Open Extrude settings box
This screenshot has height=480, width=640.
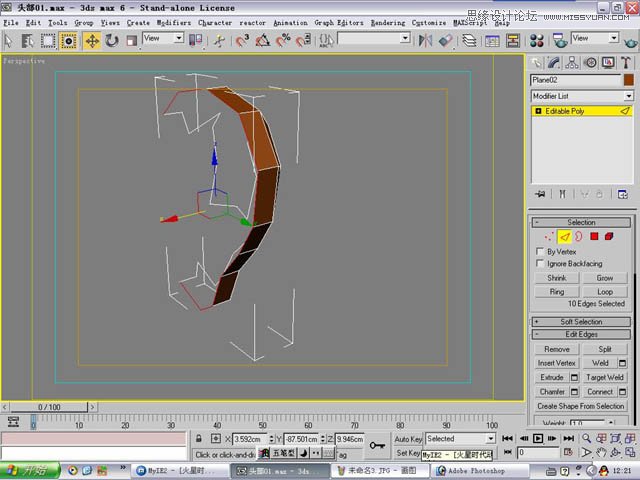point(574,377)
